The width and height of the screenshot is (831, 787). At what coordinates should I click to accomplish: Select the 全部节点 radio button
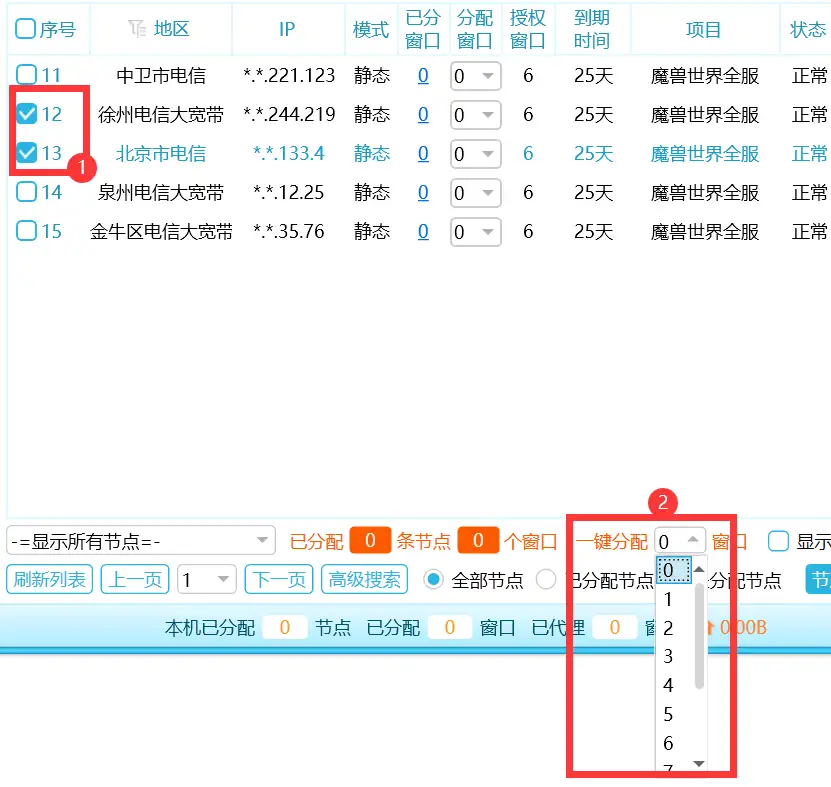[434, 579]
